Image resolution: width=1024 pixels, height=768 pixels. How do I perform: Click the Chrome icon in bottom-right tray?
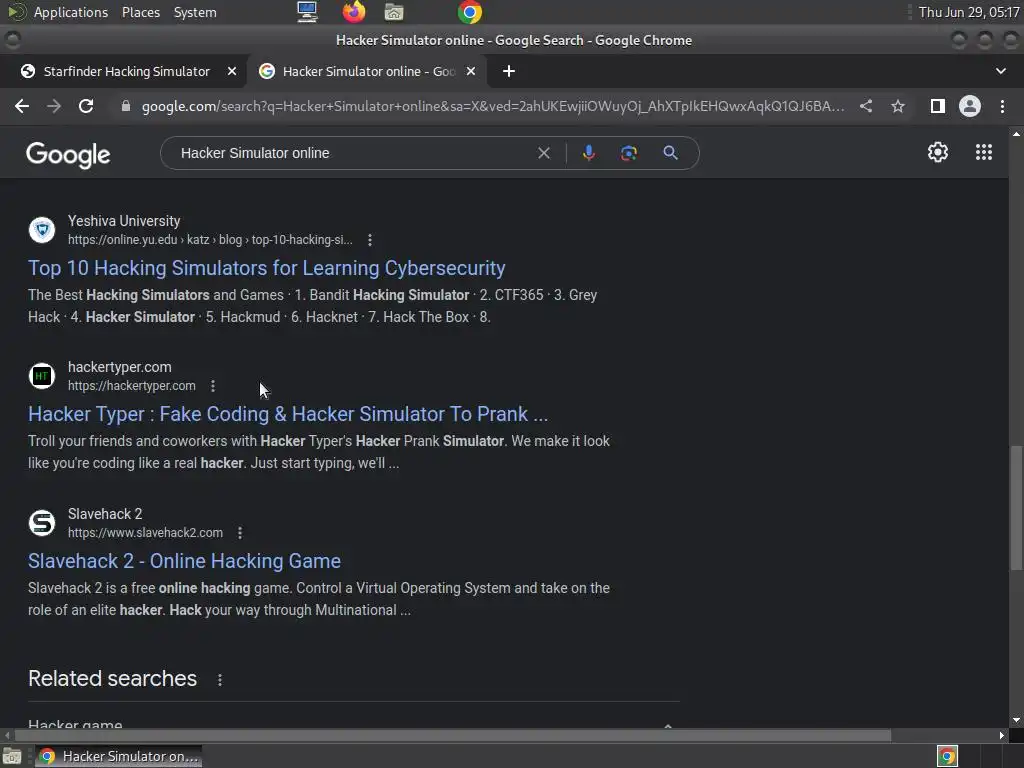947,756
